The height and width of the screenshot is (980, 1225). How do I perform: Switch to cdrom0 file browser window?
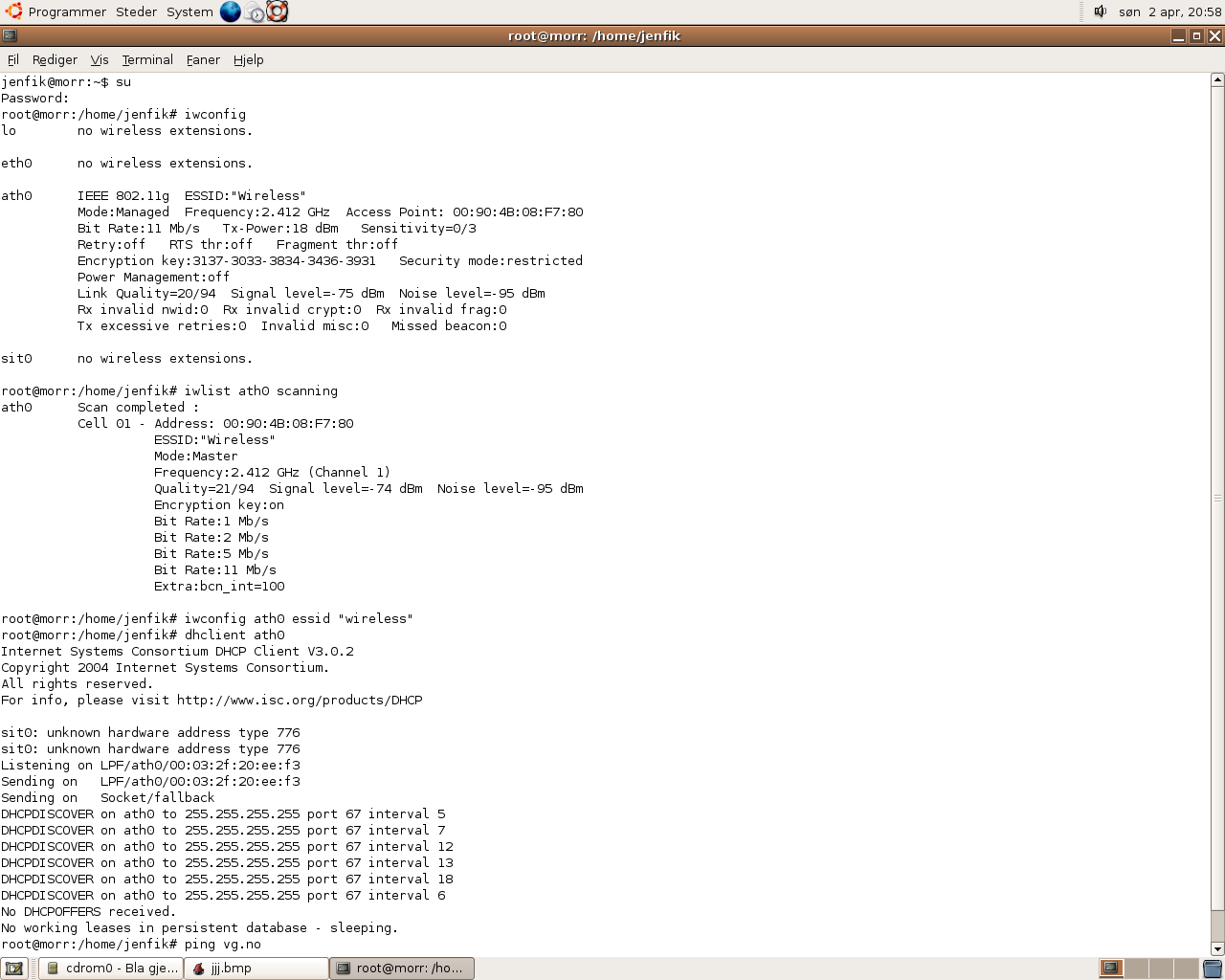(x=111, y=969)
